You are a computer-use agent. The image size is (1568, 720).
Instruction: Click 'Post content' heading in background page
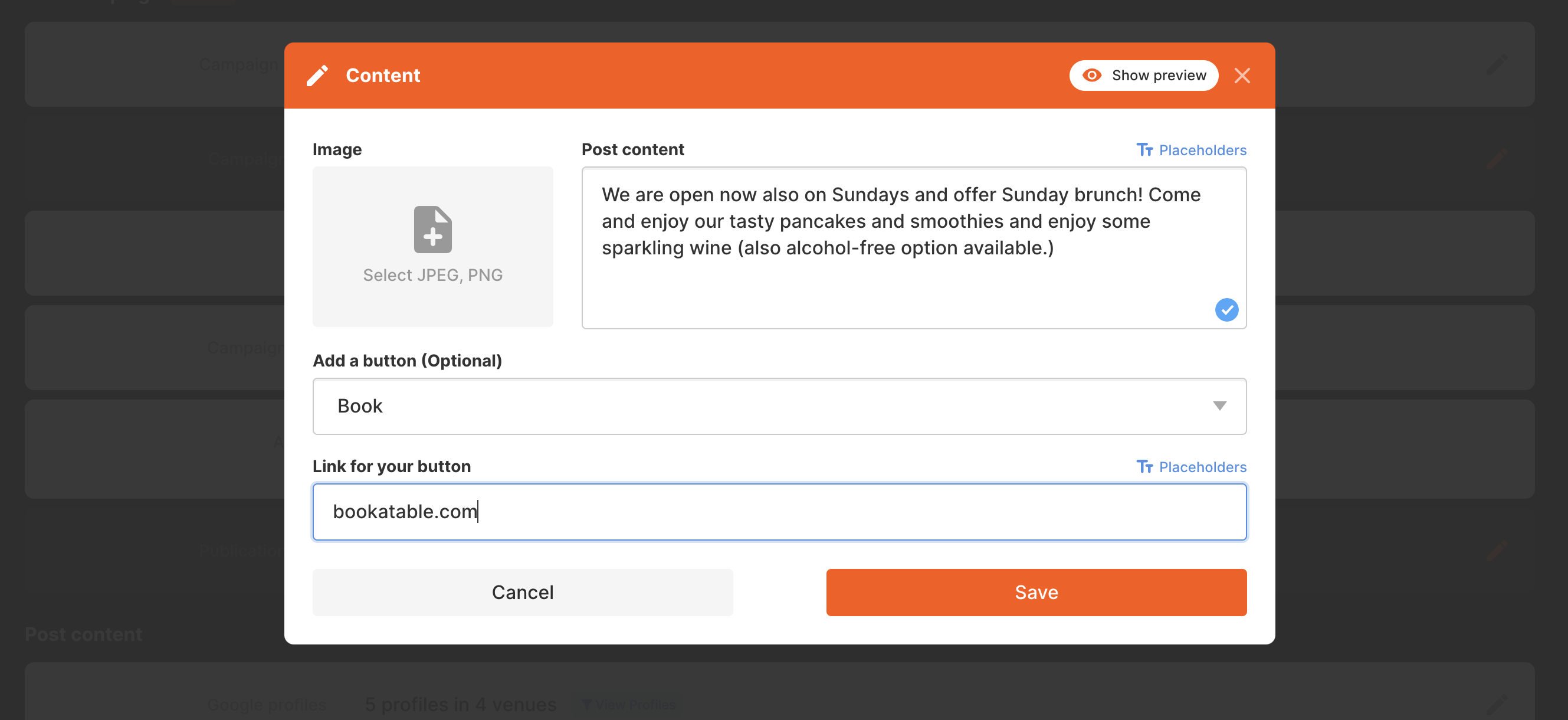pyautogui.click(x=83, y=634)
